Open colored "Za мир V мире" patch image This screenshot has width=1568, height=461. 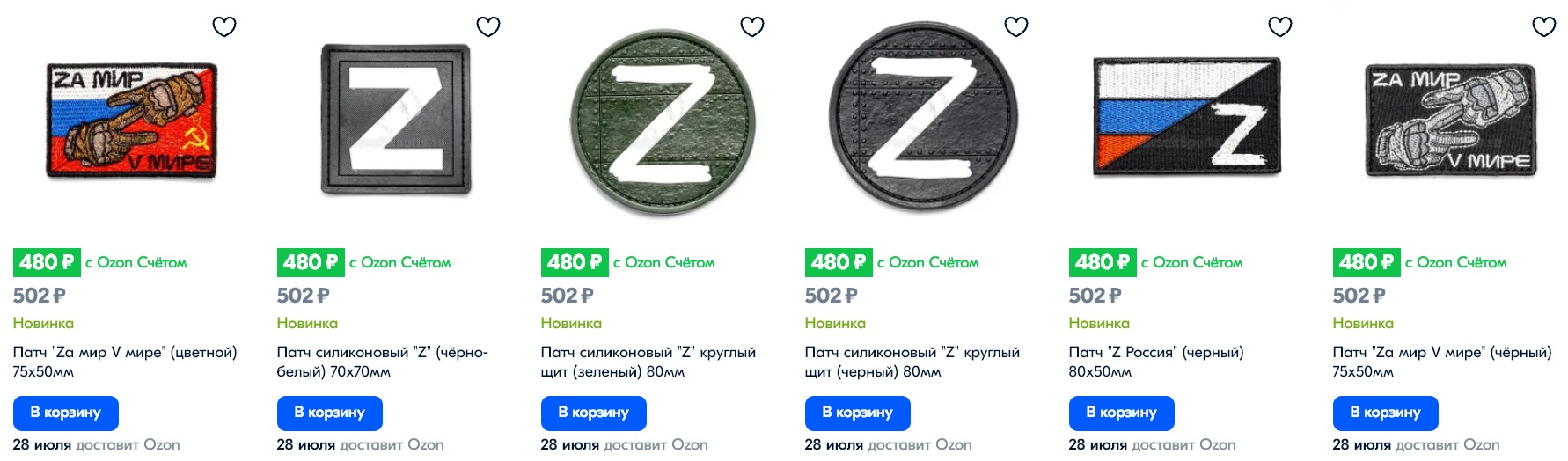point(132,121)
